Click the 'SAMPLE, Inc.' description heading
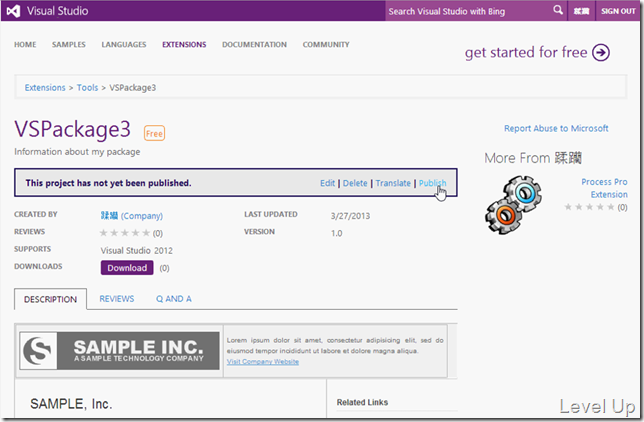The image size is (644, 422). click(71, 404)
